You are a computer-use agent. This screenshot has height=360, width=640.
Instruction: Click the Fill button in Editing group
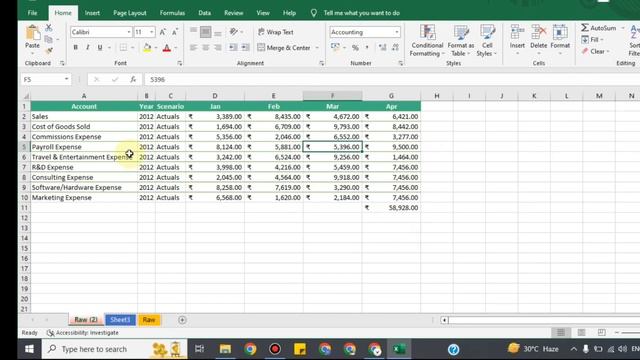click(592, 40)
